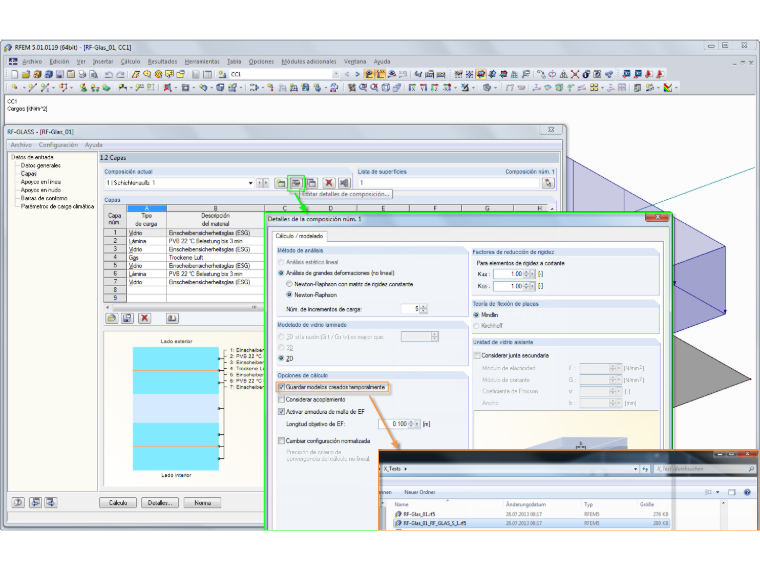Open the file explorer view options dropdown
Viewport: 760px width, 570px height.
(718, 492)
